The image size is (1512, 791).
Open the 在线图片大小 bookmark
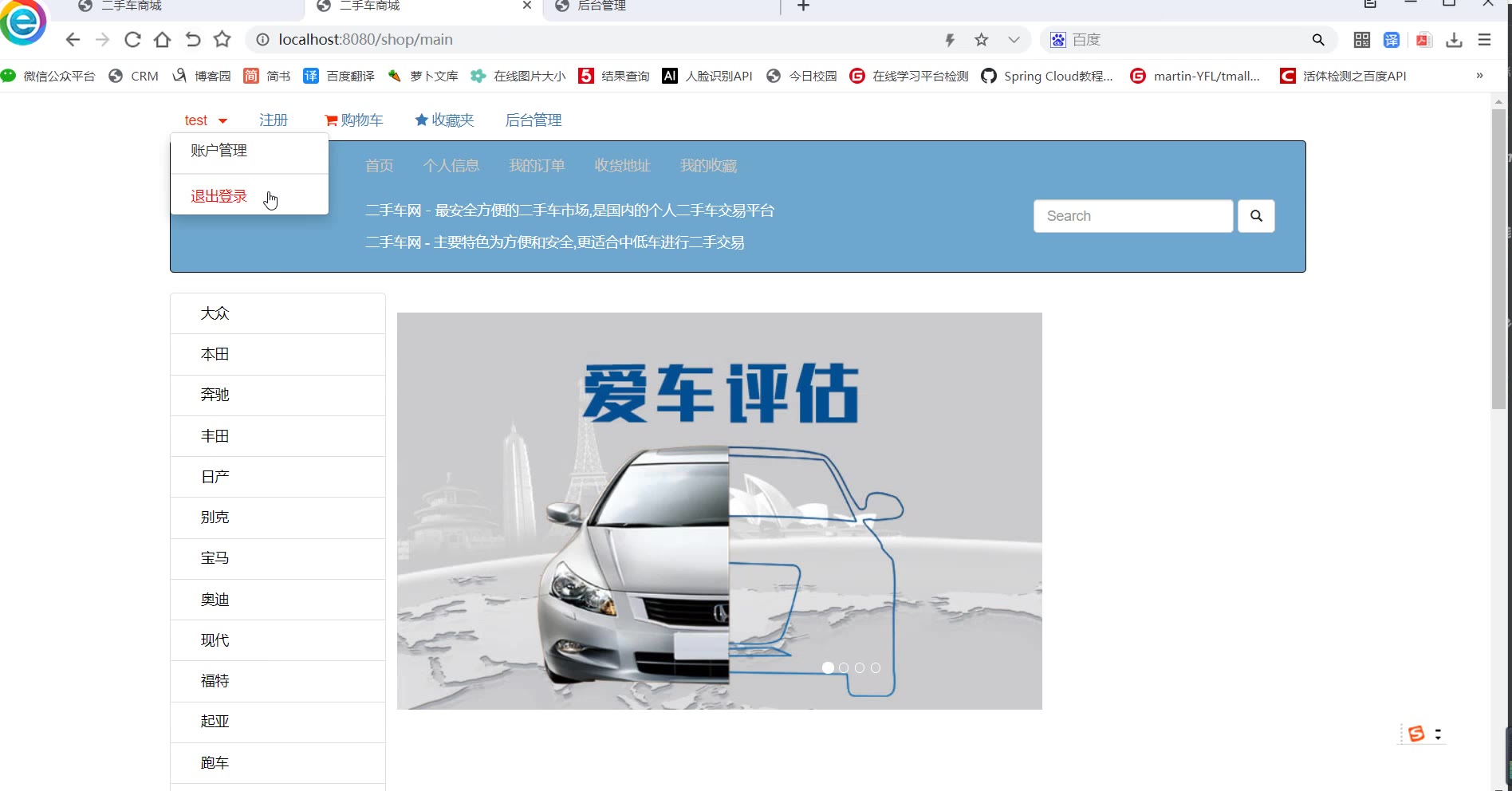(x=518, y=76)
